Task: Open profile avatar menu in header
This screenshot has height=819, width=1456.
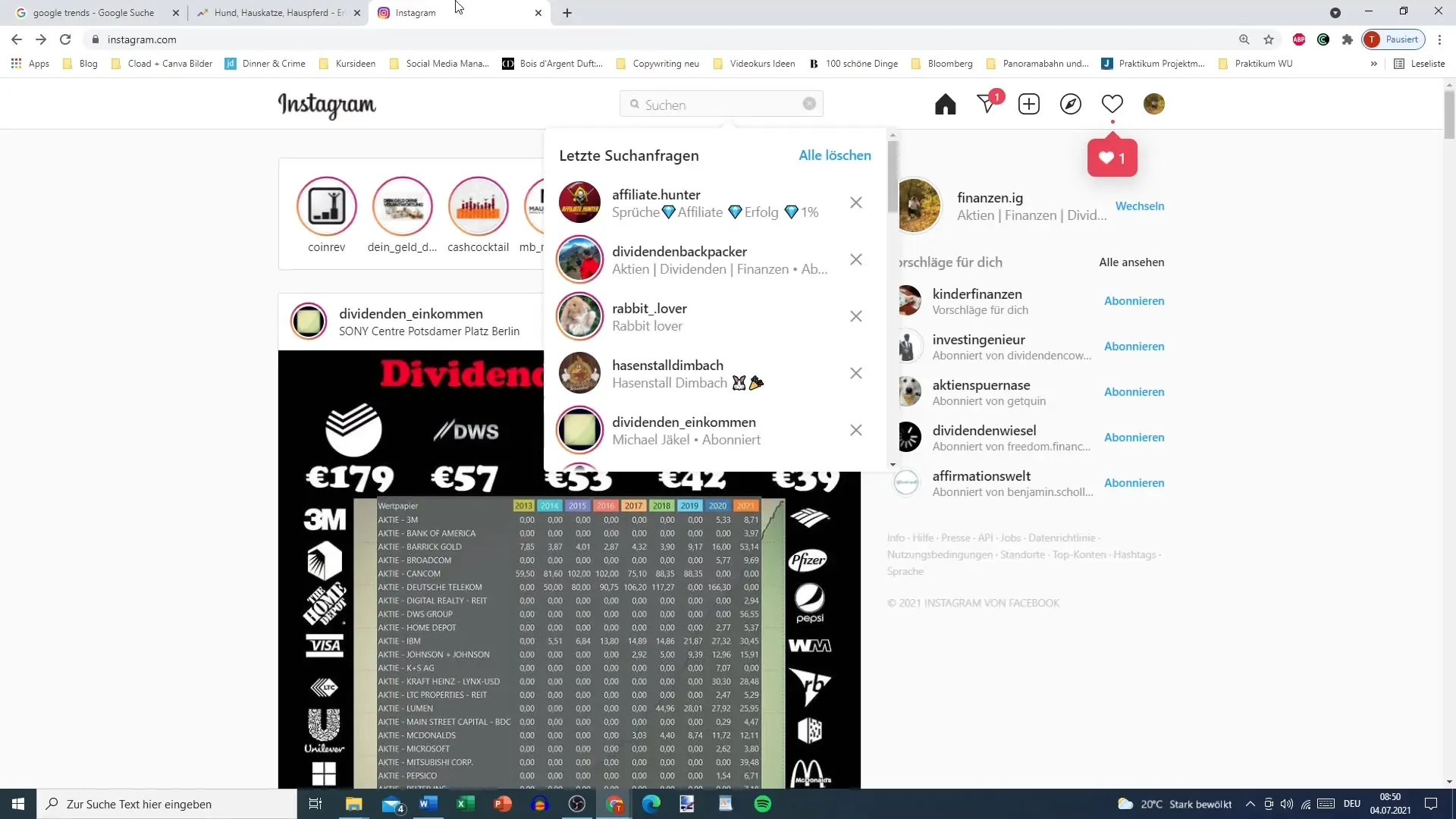Action: pos(1154,104)
